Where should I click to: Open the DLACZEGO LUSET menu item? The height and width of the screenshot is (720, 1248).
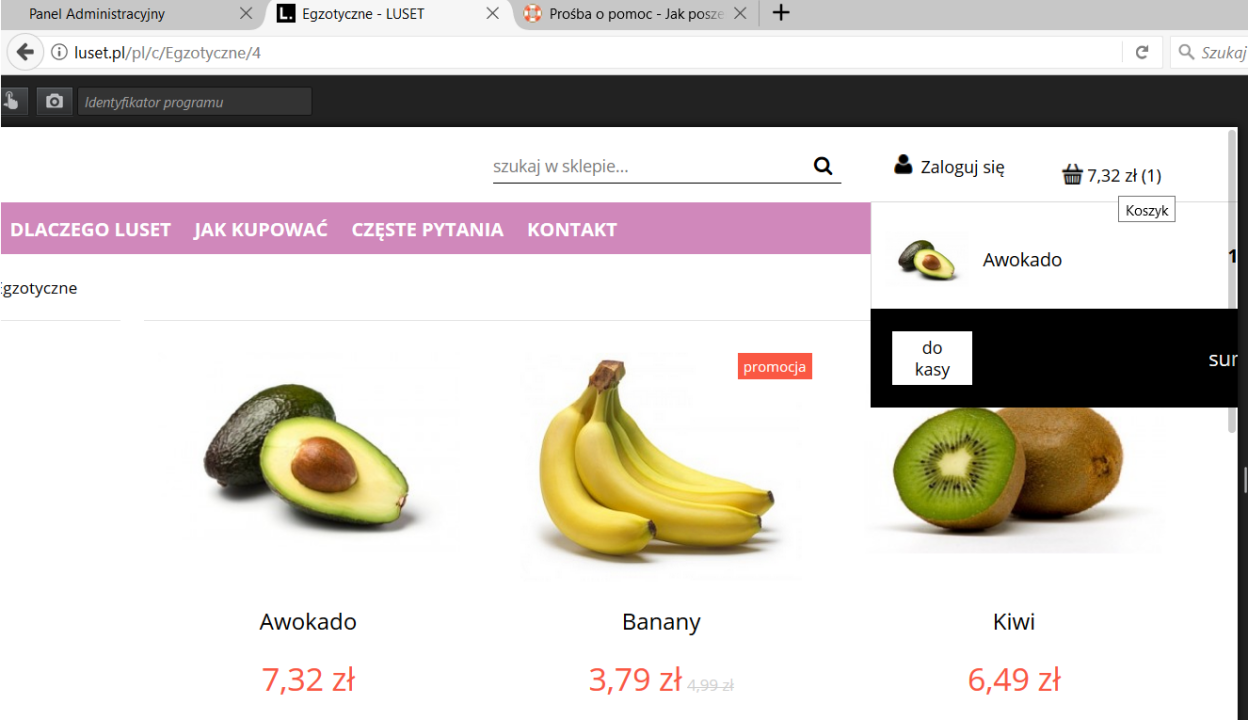91,229
